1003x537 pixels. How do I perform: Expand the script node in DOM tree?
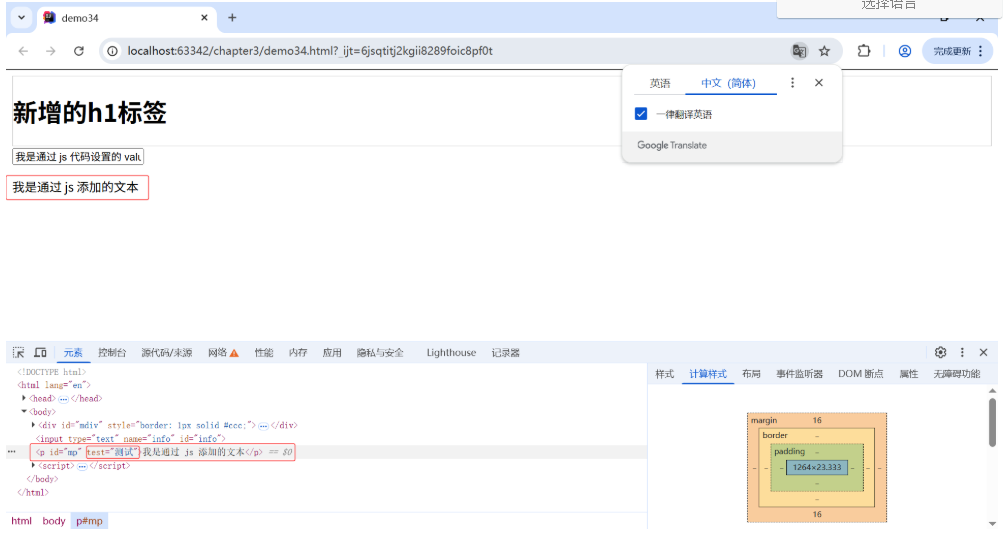(x=33, y=465)
